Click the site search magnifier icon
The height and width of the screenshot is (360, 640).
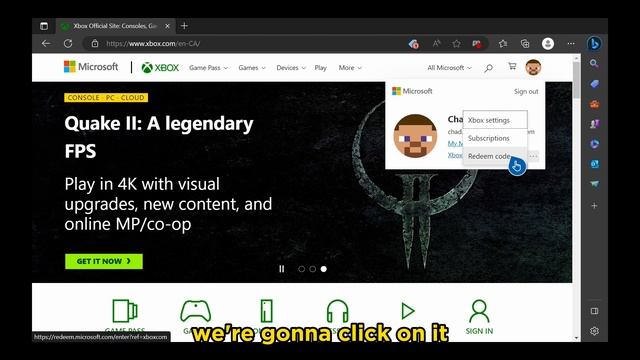pyautogui.click(x=488, y=68)
